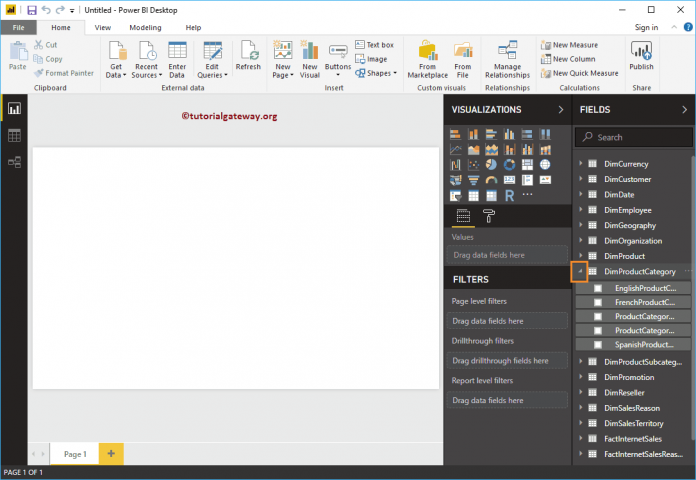Screen dimensions: 696x480
Task: Click the Refresh icon in ribbon
Action: click(x=248, y=55)
